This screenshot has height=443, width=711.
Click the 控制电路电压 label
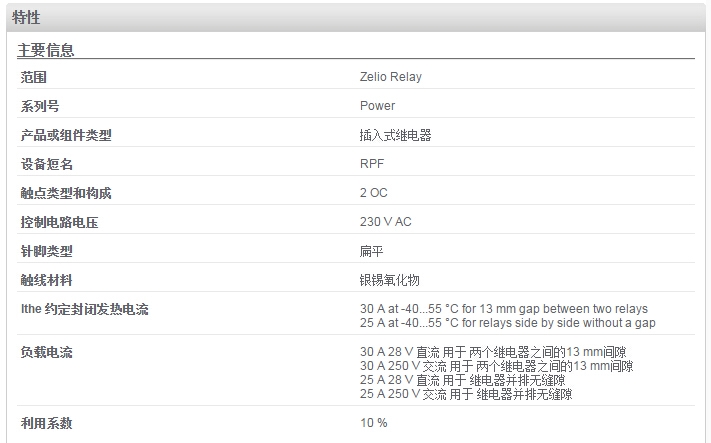tap(59, 222)
